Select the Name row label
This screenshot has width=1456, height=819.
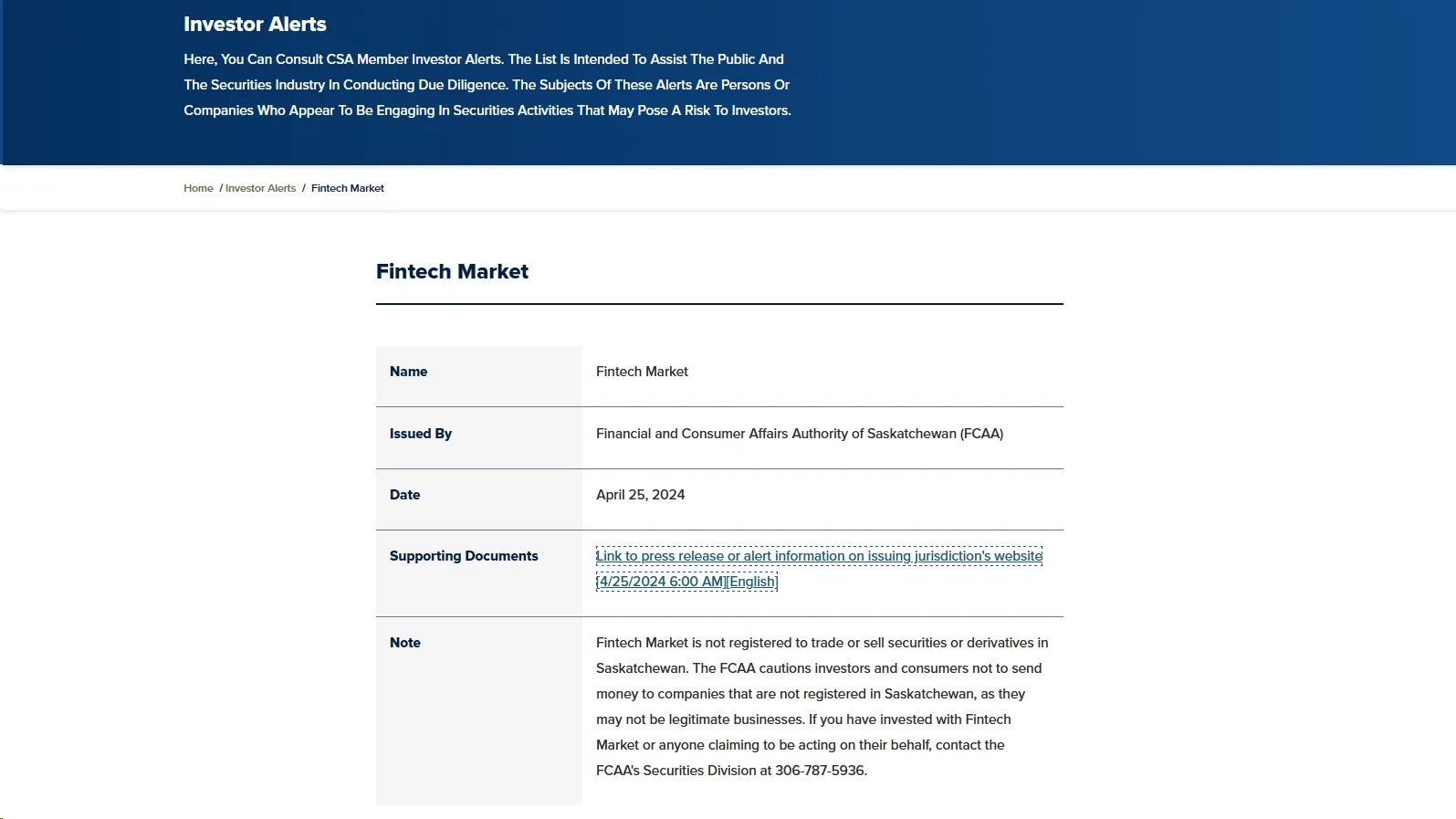(x=408, y=372)
